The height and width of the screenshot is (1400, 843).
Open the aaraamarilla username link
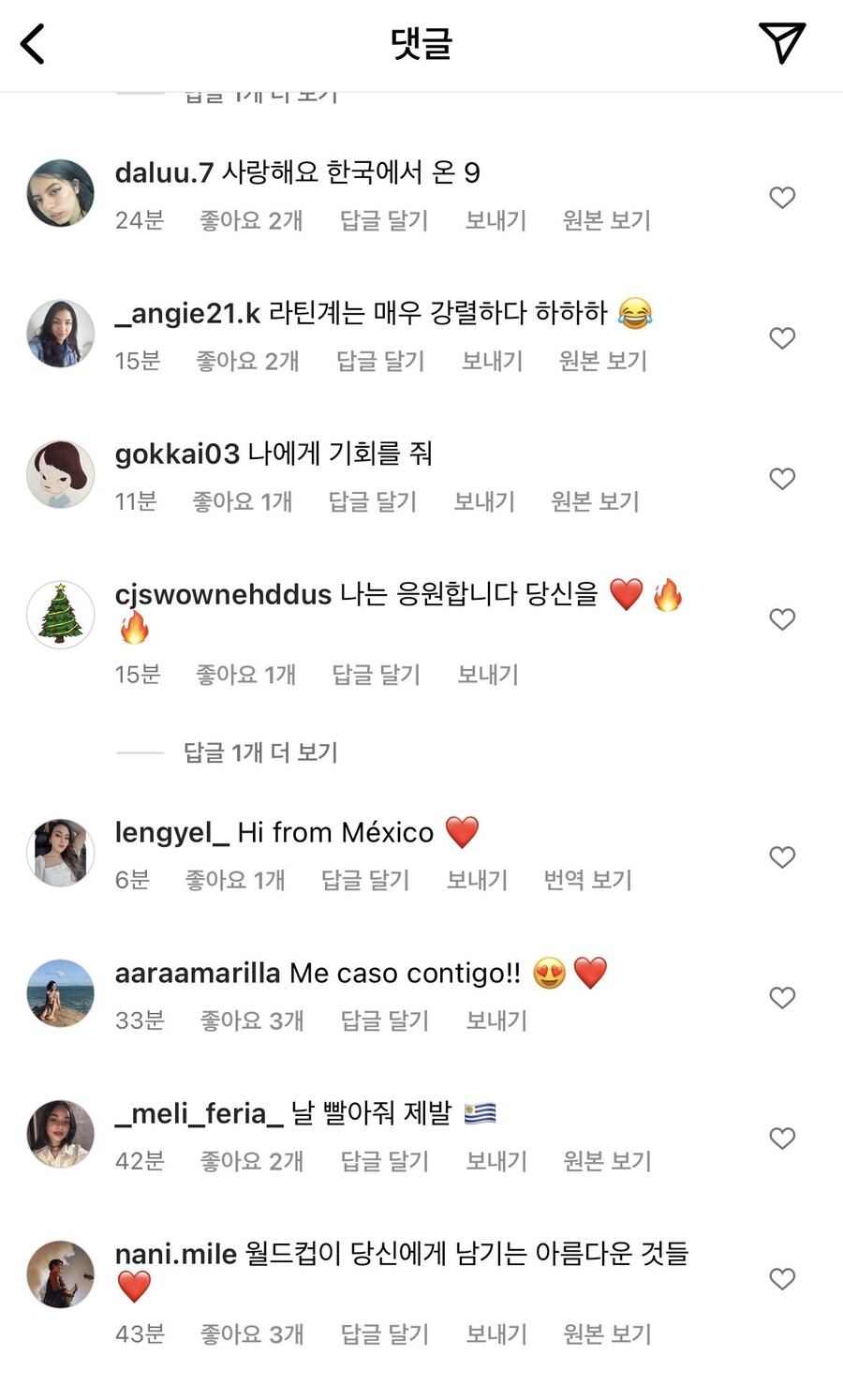(x=198, y=973)
